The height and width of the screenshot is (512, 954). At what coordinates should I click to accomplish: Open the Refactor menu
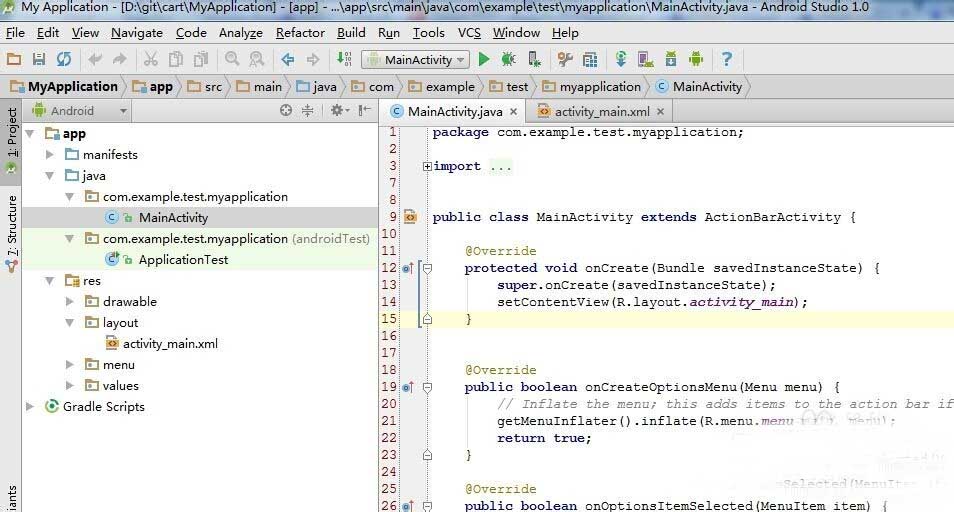click(x=300, y=33)
